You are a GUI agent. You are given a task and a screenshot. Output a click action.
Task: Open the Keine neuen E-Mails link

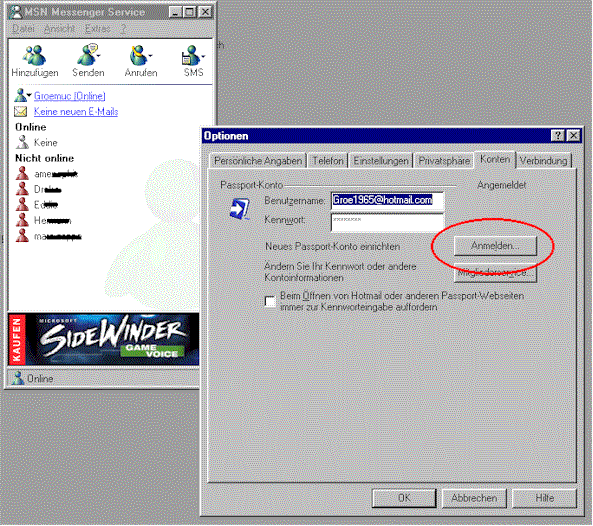76,112
